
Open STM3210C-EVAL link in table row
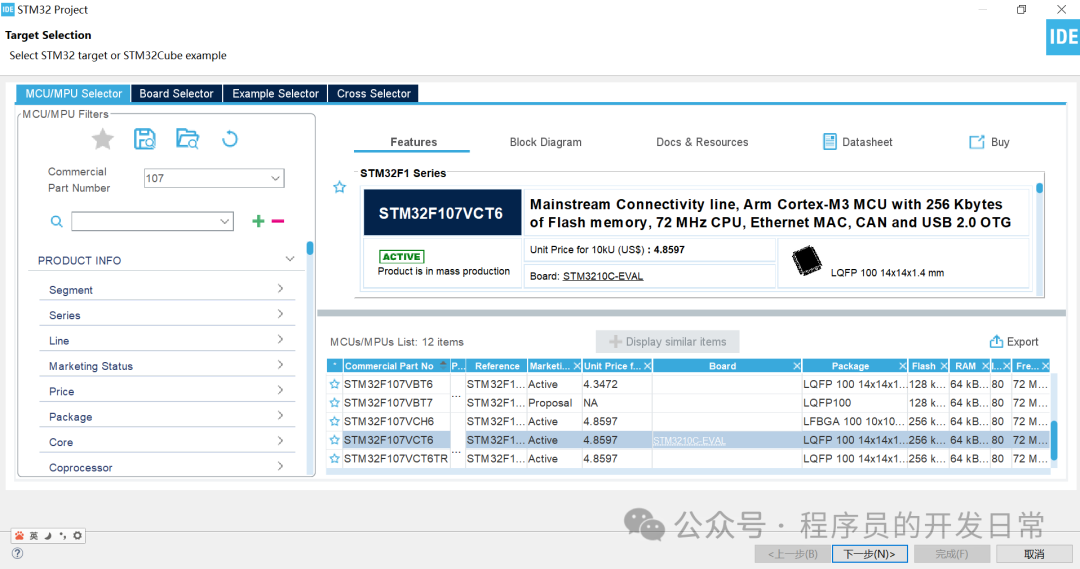tap(689, 441)
